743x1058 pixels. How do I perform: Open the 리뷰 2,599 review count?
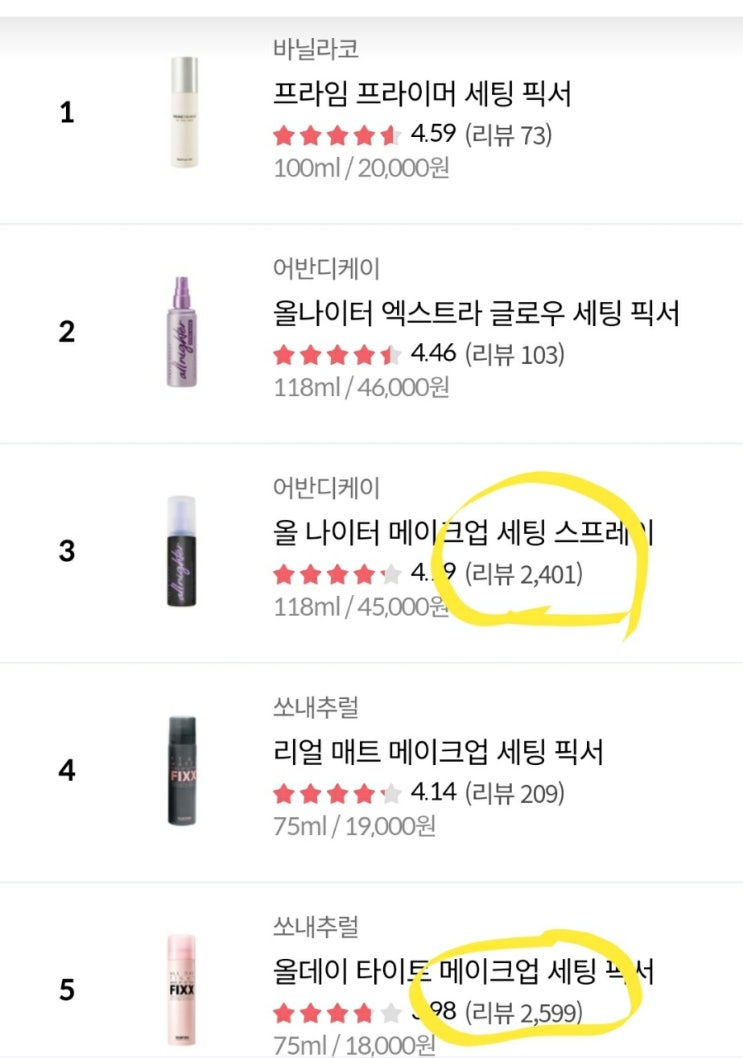pyautogui.click(x=525, y=1013)
